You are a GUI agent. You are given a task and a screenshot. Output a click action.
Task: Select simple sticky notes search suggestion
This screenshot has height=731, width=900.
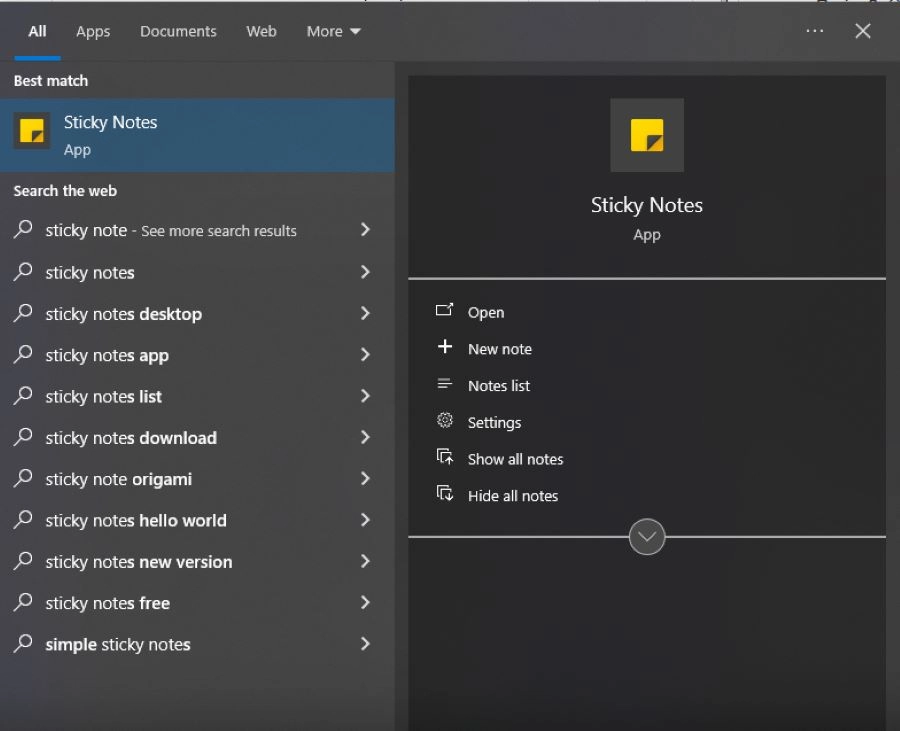tap(118, 645)
